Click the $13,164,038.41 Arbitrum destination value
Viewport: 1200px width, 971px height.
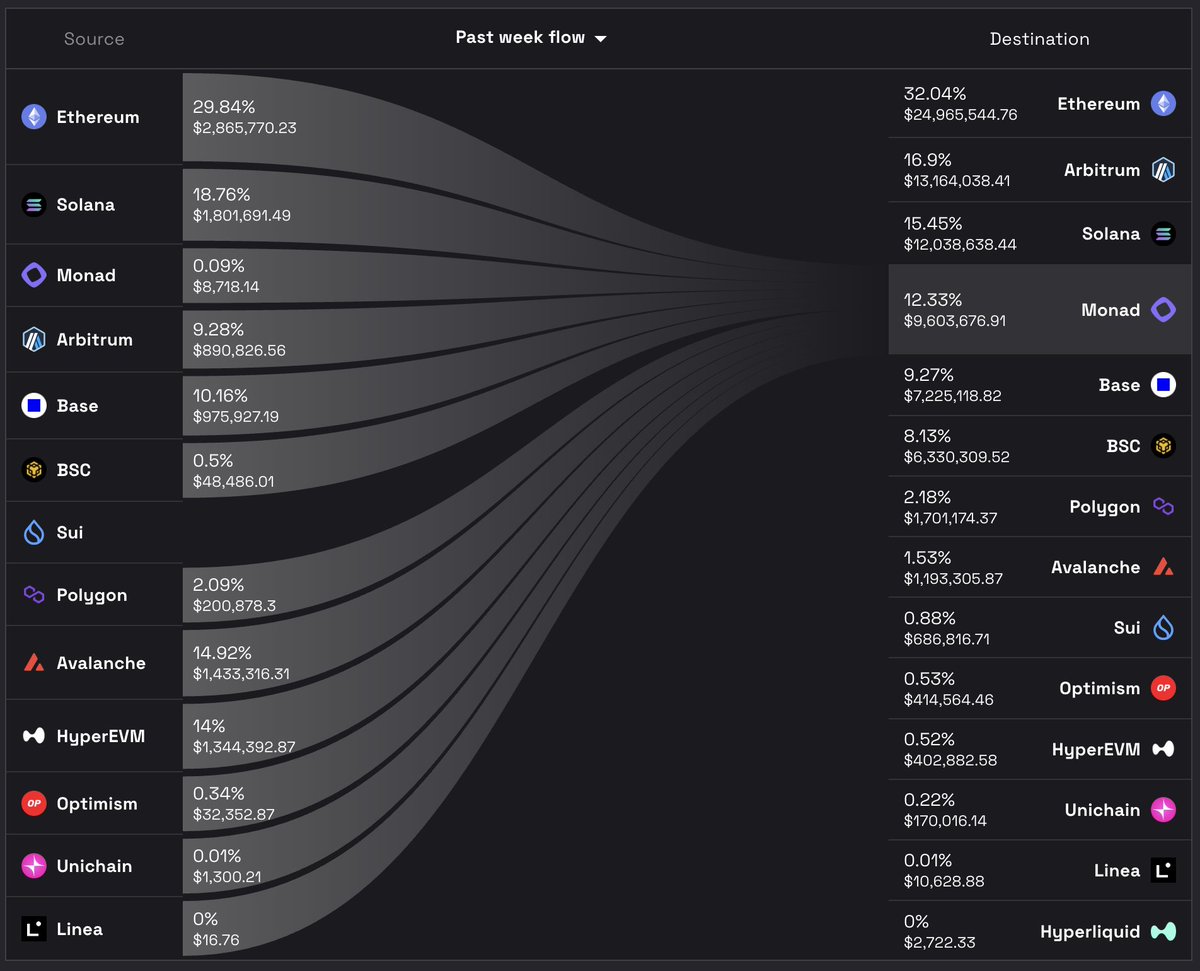(957, 181)
